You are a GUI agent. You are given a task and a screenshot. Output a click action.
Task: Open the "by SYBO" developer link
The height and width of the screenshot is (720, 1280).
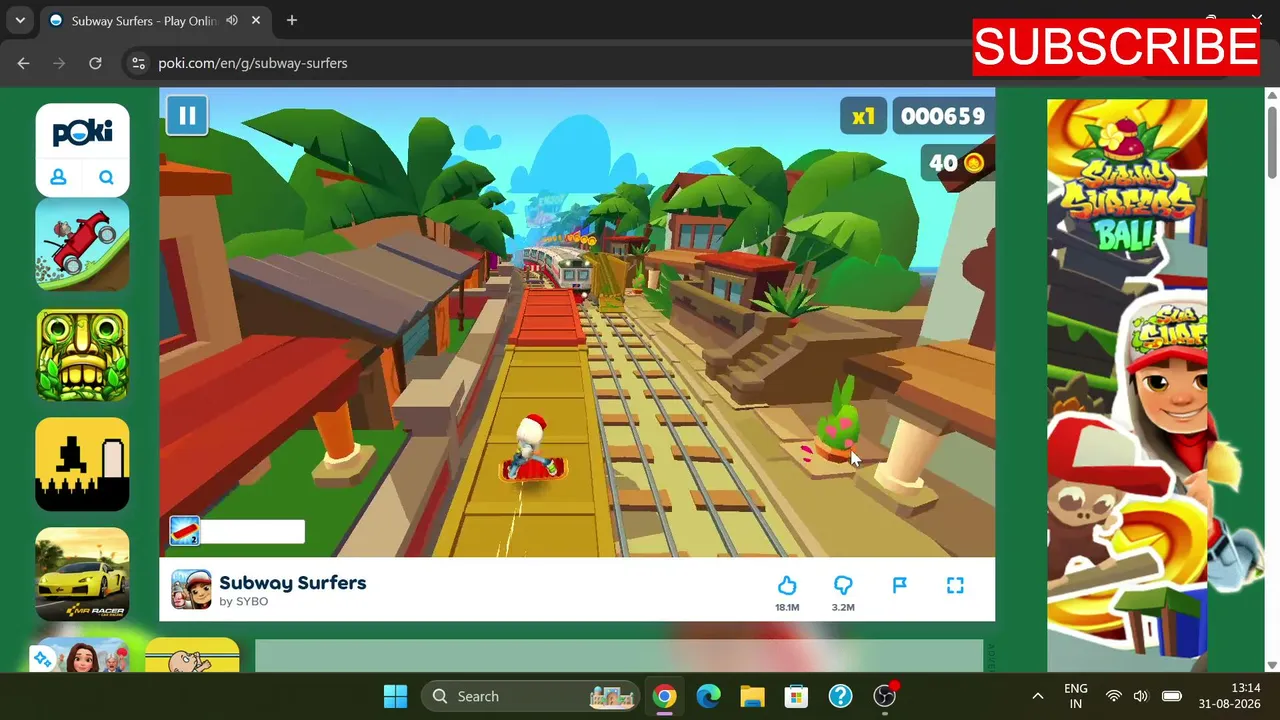click(244, 602)
